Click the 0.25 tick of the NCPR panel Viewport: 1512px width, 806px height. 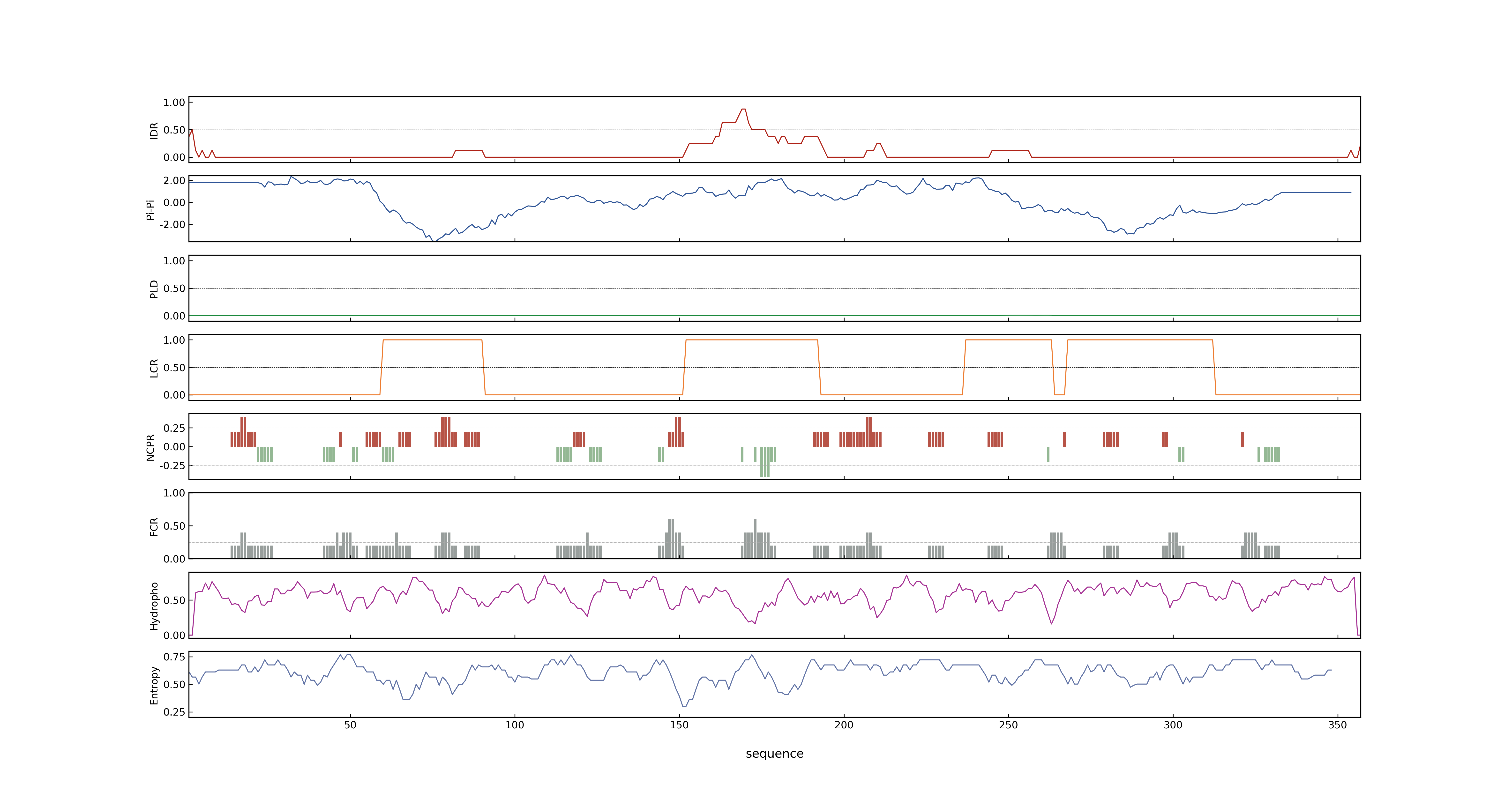(174, 428)
